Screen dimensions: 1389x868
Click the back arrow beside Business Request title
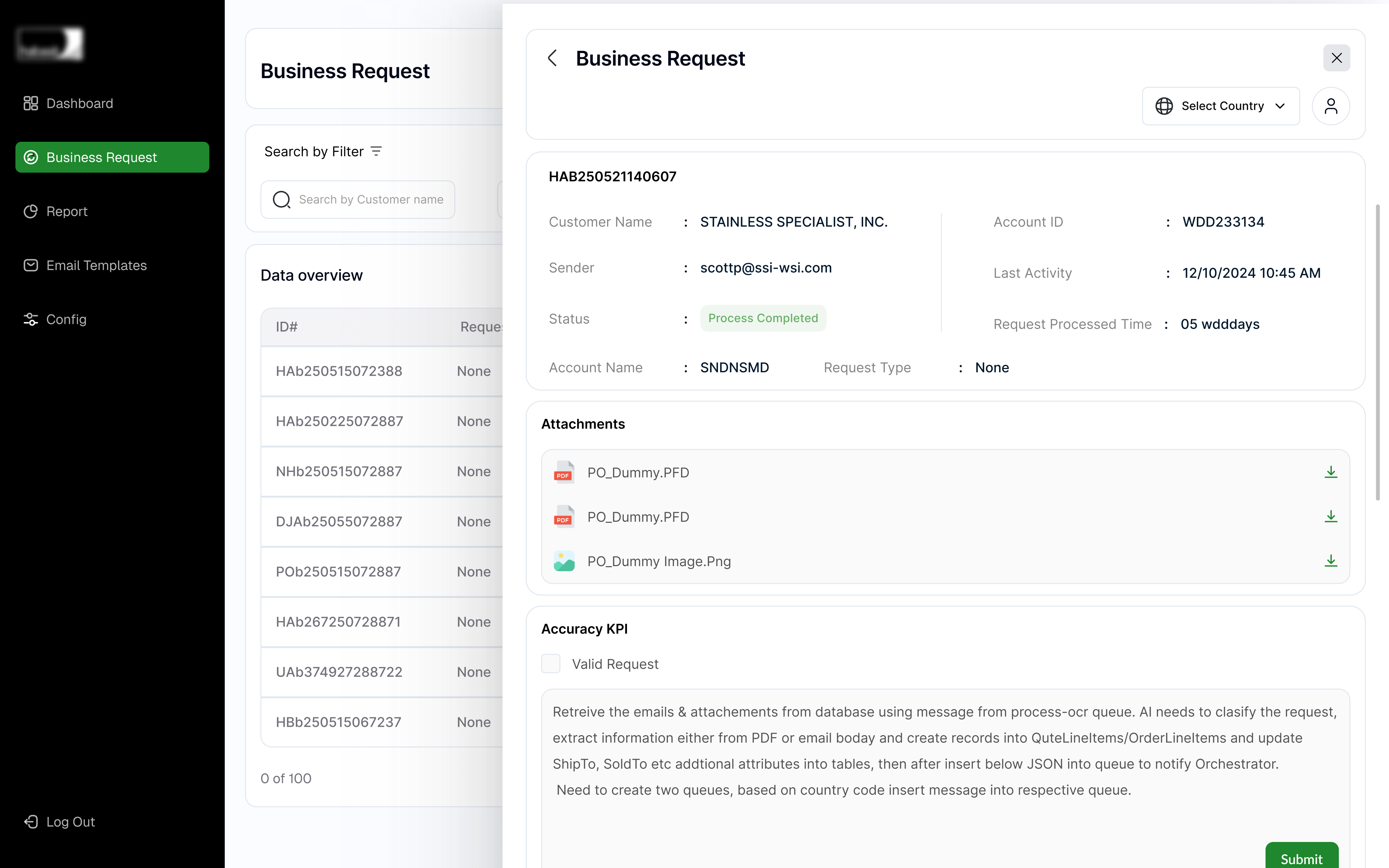pyautogui.click(x=552, y=58)
